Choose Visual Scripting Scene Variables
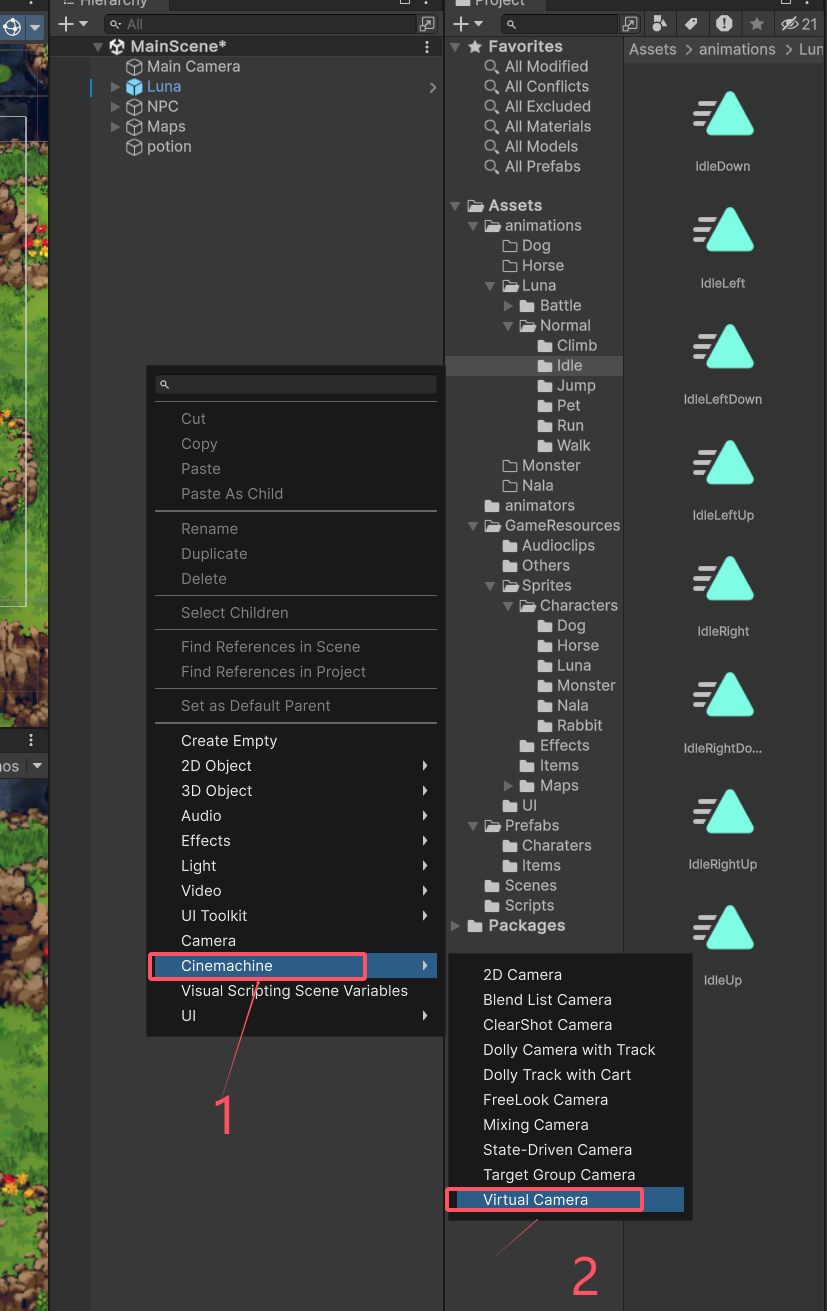This screenshot has height=1311, width=827. click(296, 991)
